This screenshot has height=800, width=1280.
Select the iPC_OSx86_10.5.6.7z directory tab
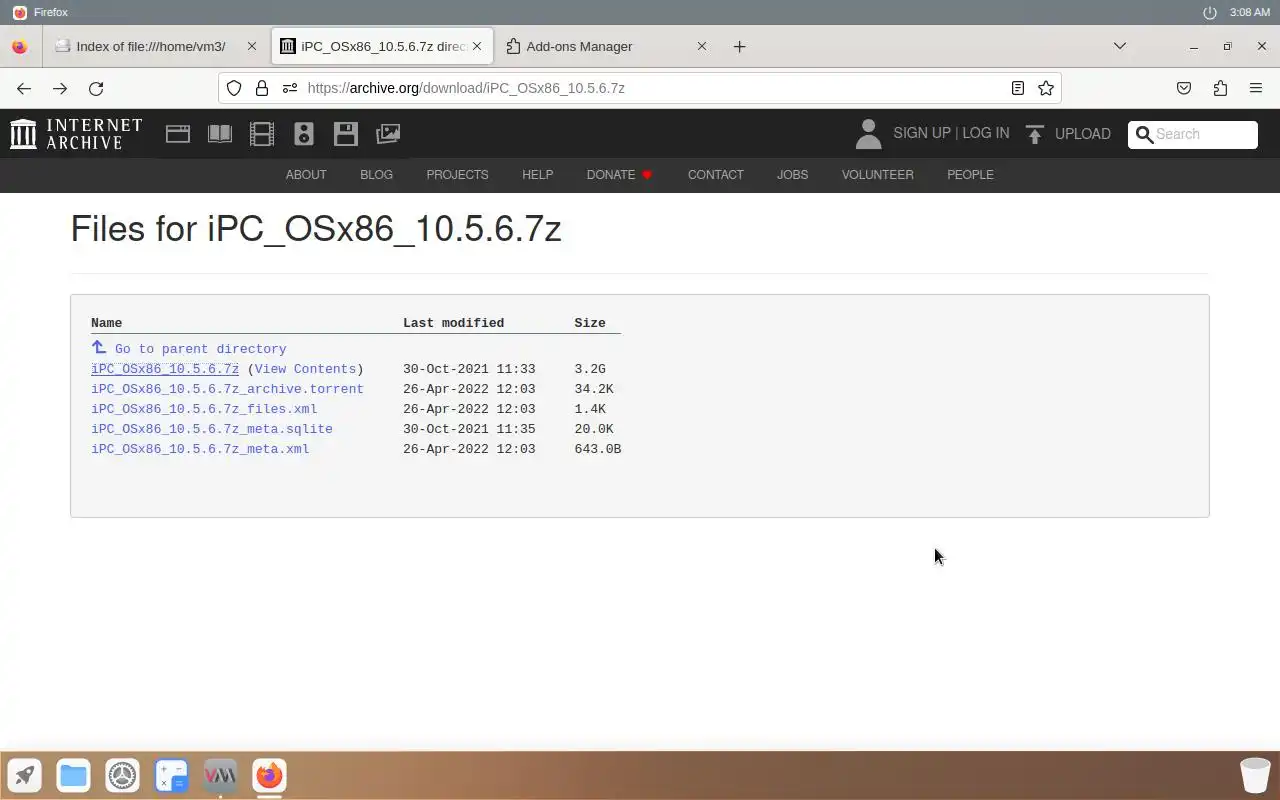point(383,46)
